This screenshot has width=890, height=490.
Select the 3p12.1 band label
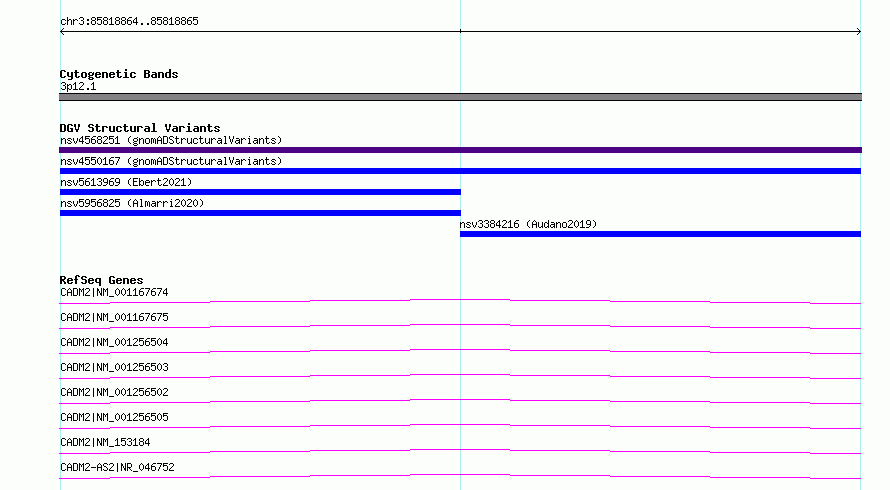click(78, 86)
